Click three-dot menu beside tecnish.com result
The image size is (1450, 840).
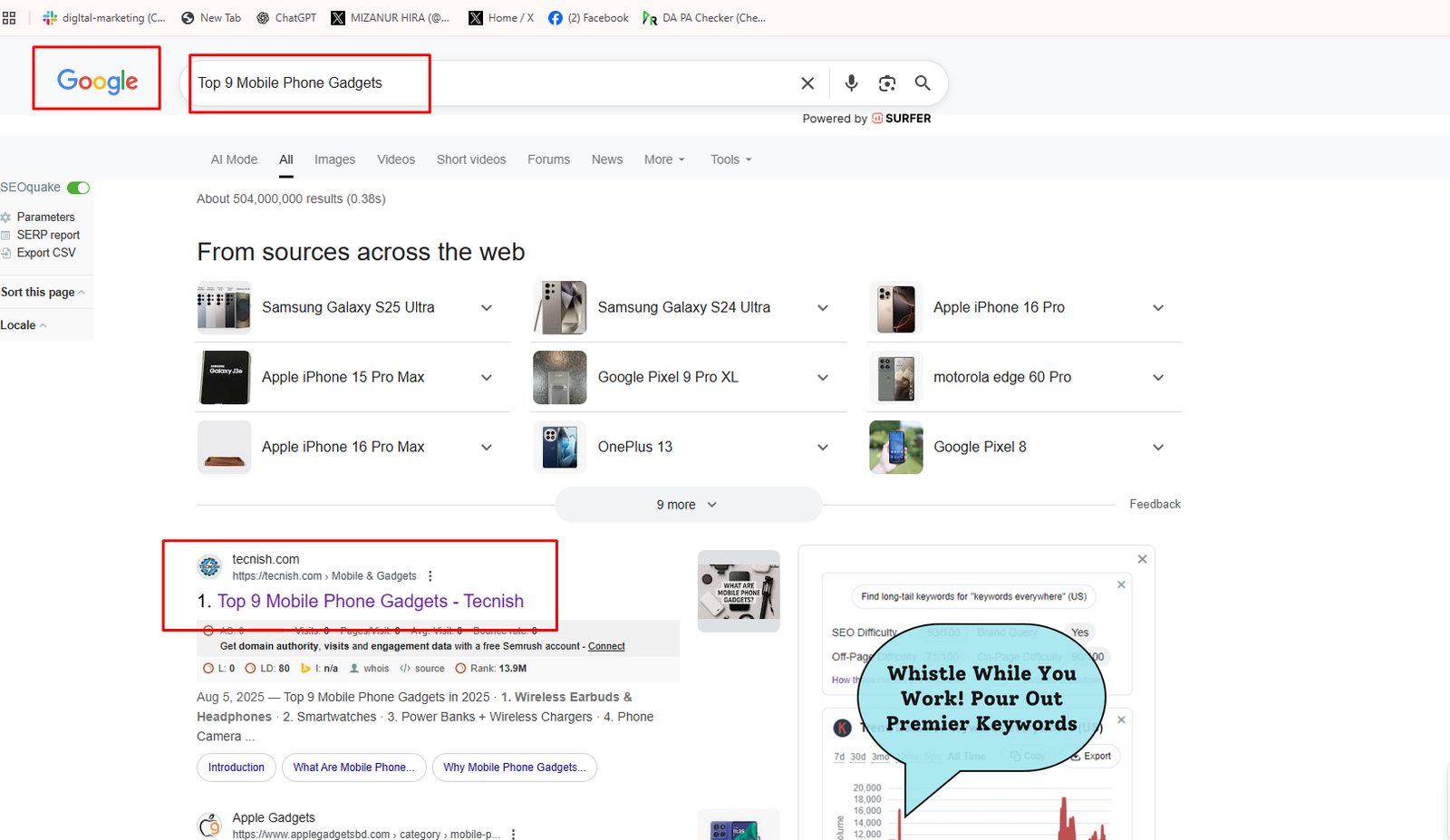click(x=430, y=576)
